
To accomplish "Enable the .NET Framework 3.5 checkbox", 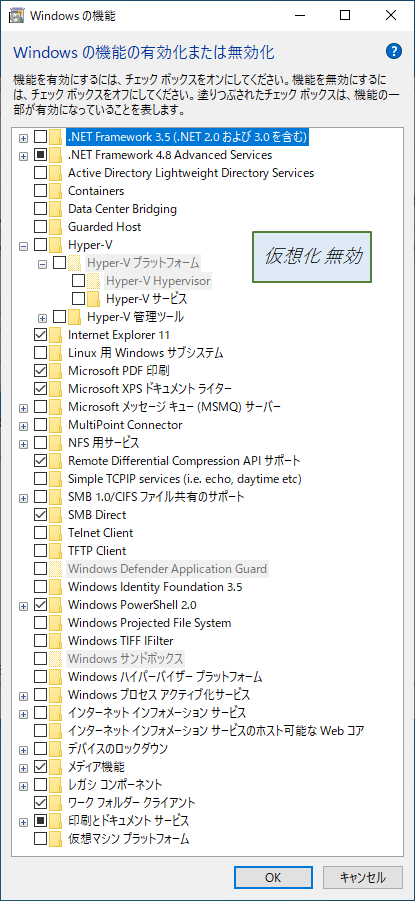I will coord(40,137).
